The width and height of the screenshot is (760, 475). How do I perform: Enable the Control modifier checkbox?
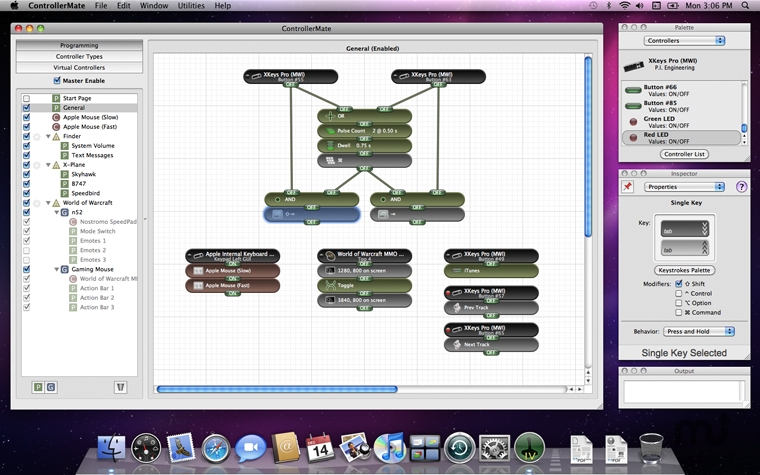(679, 293)
